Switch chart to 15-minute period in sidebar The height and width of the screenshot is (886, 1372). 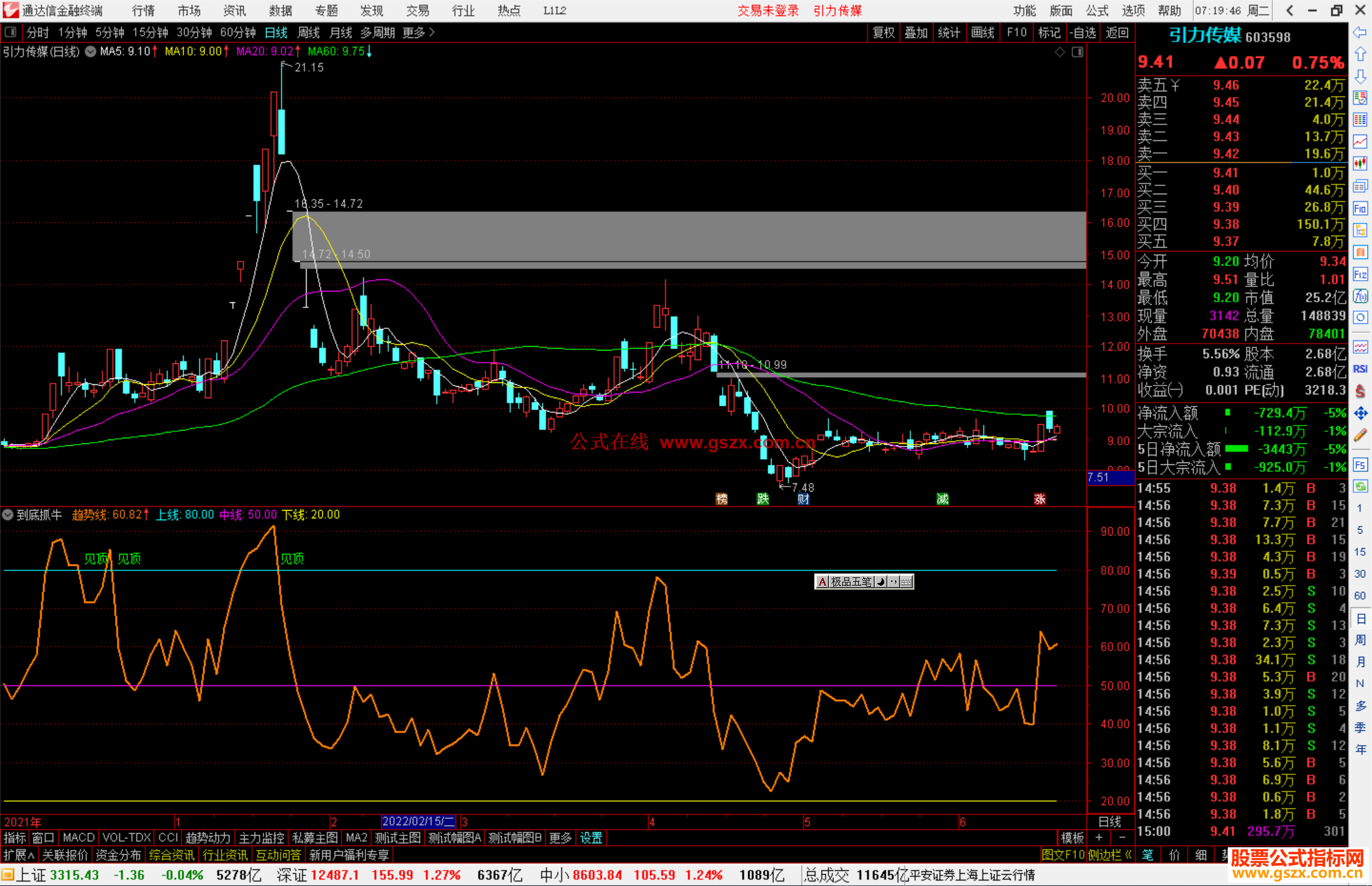1359,552
